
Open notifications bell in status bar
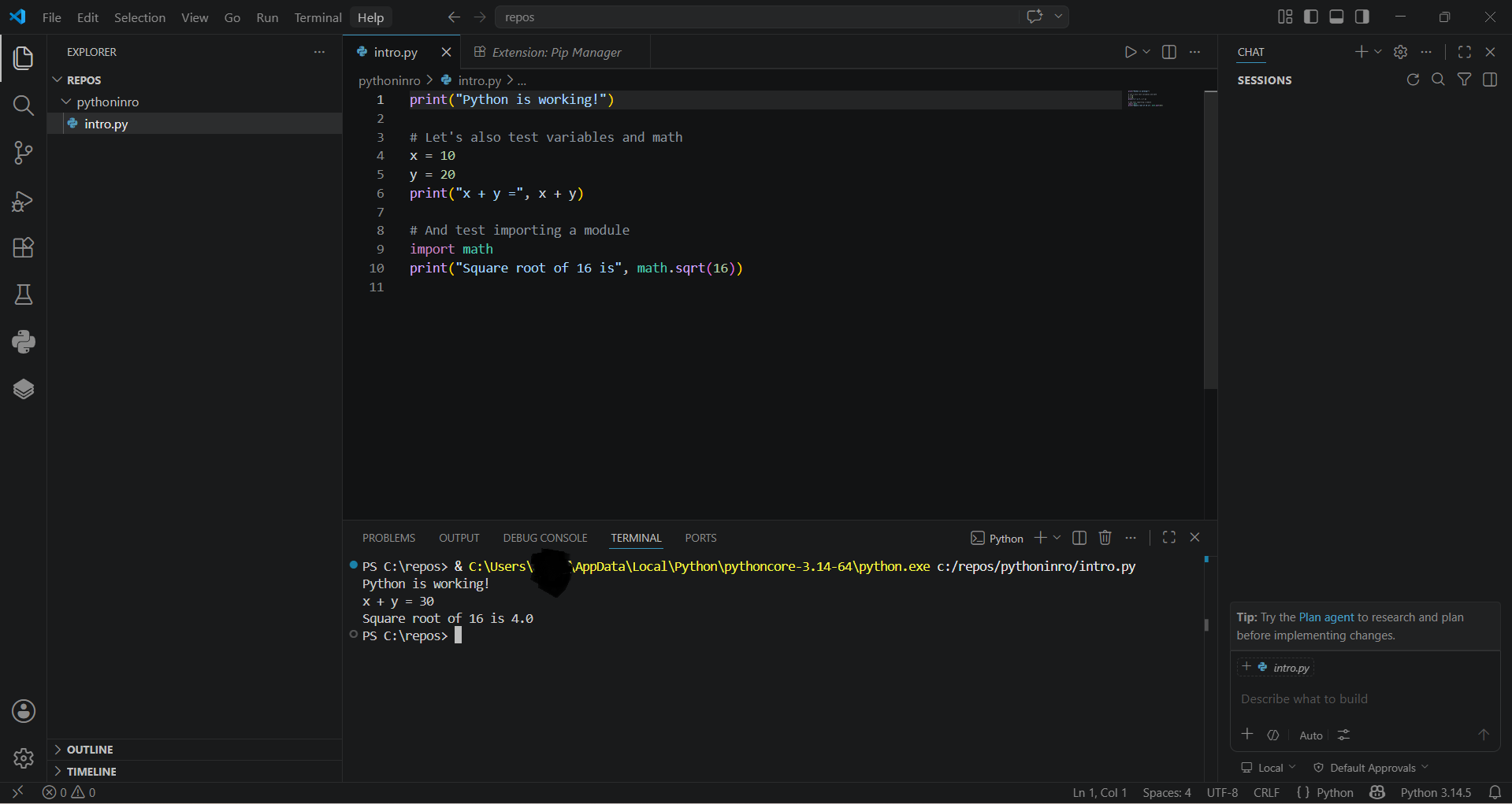(1495, 793)
